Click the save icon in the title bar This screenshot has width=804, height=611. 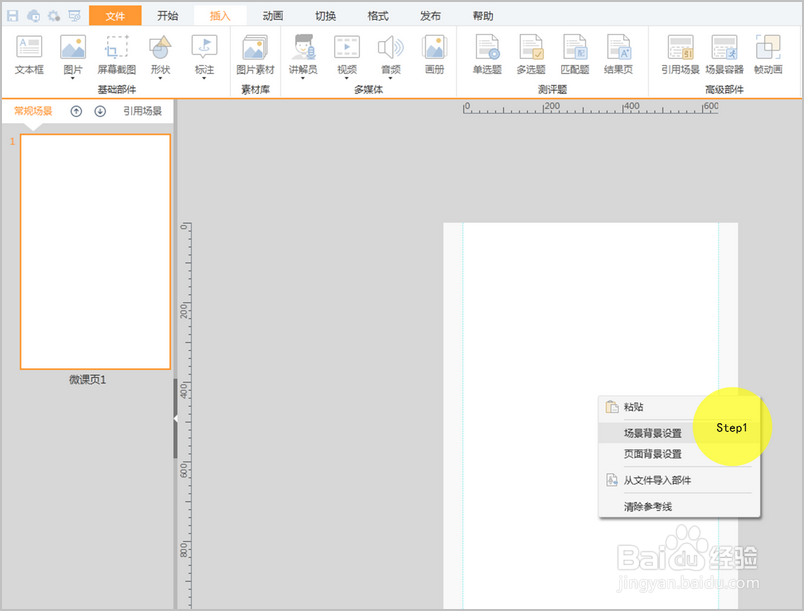pos(12,16)
